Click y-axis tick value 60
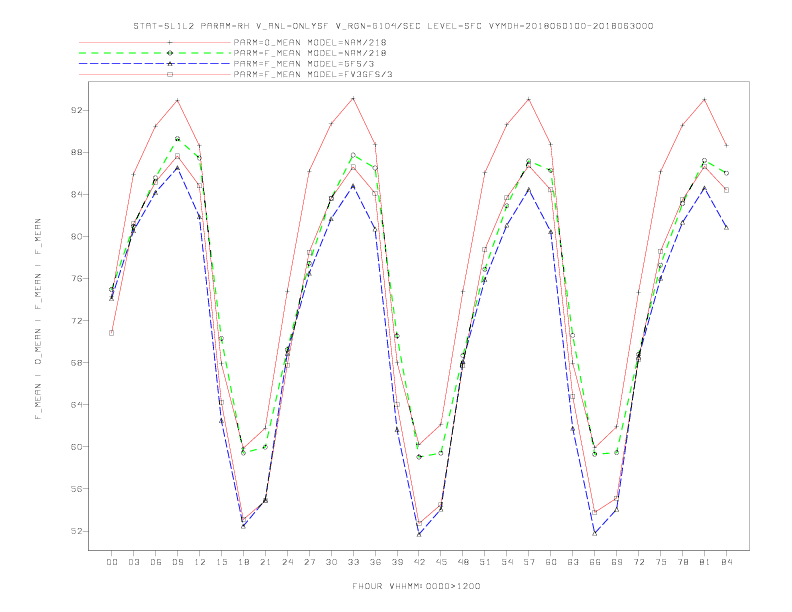 click(x=77, y=446)
